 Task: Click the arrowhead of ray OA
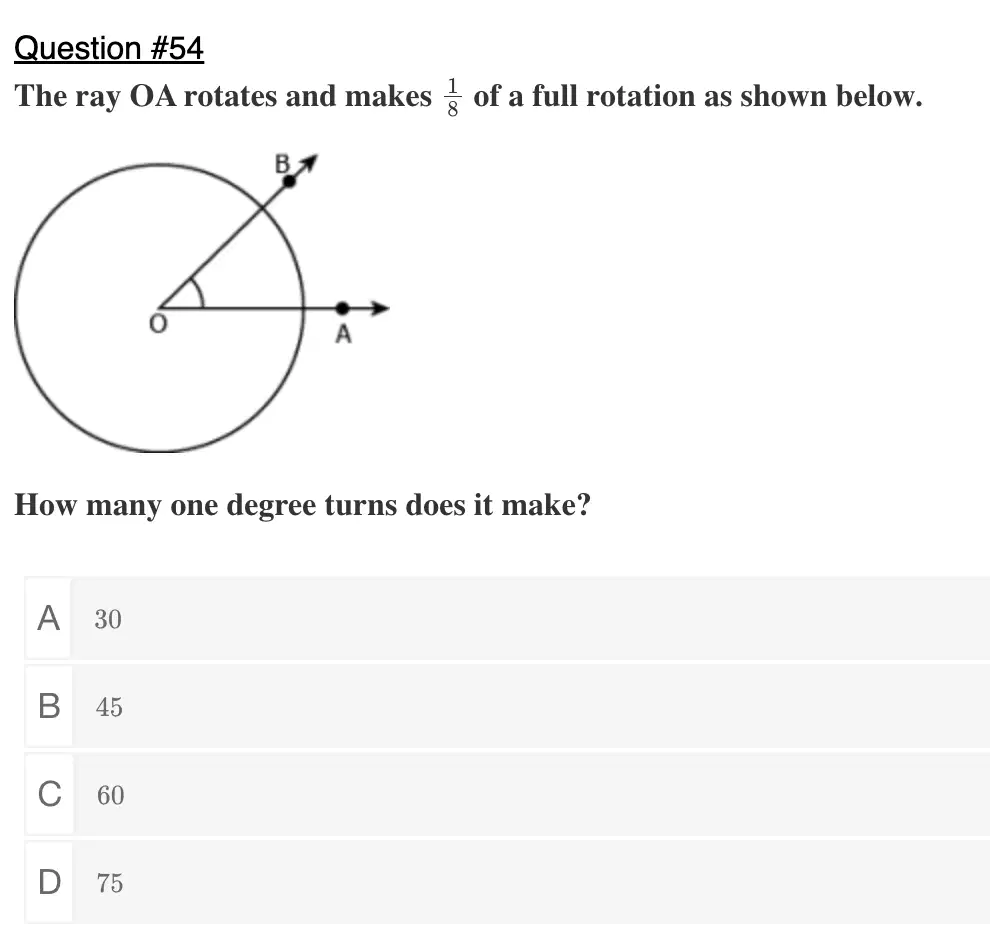coord(380,308)
